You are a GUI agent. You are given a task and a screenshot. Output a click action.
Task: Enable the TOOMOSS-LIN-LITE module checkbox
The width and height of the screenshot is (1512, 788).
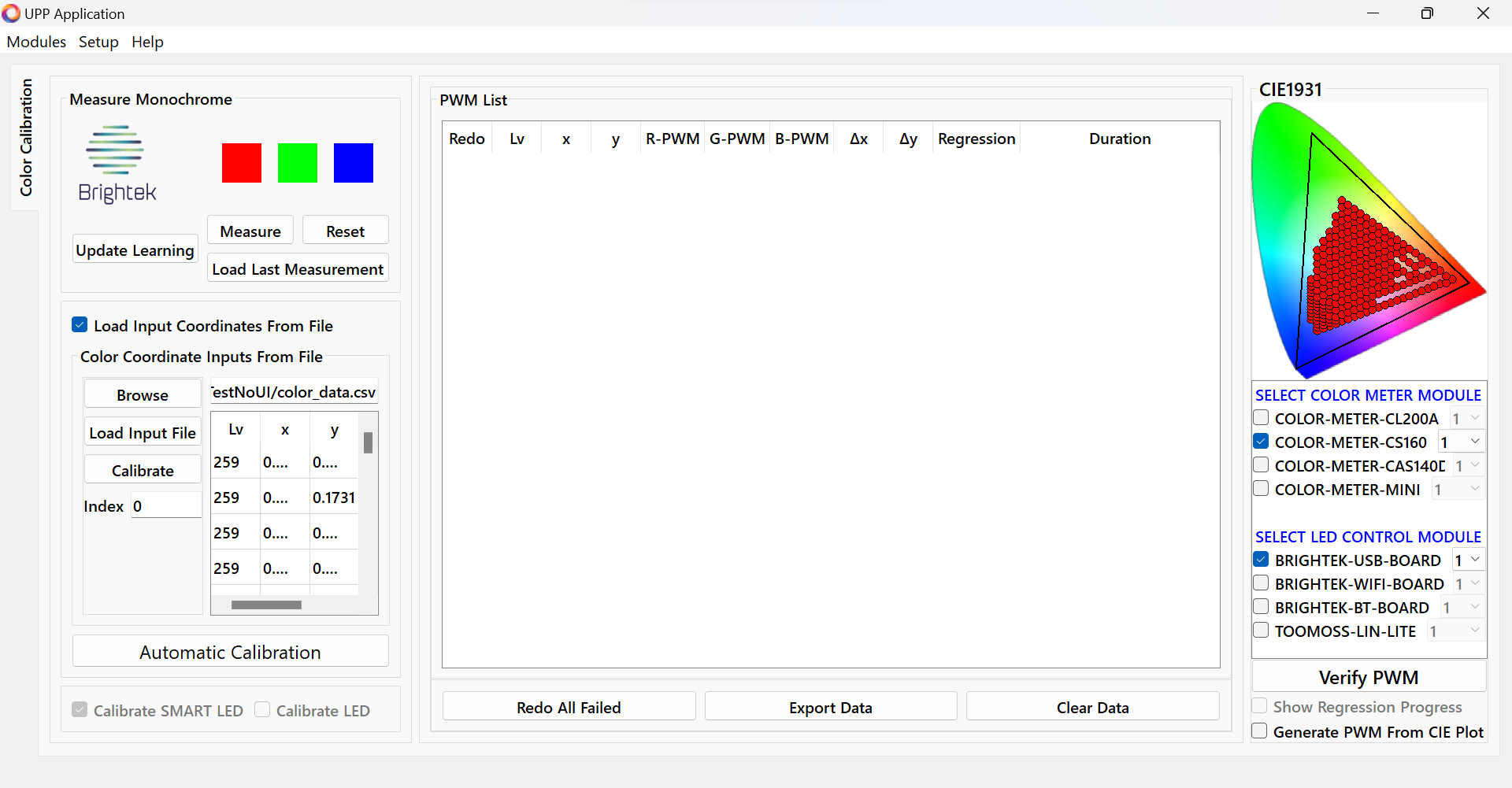1261,631
